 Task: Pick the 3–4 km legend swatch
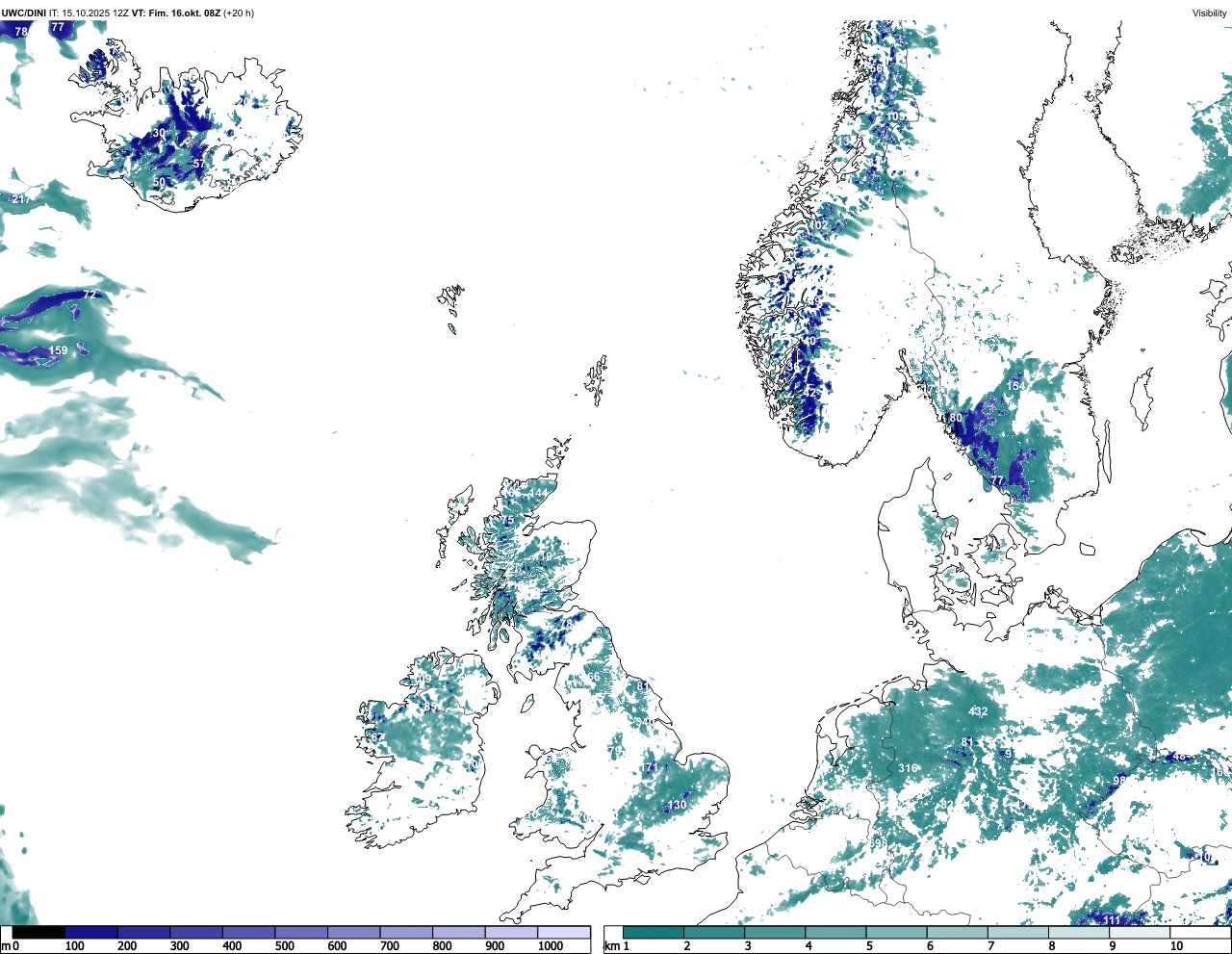click(x=775, y=932)
